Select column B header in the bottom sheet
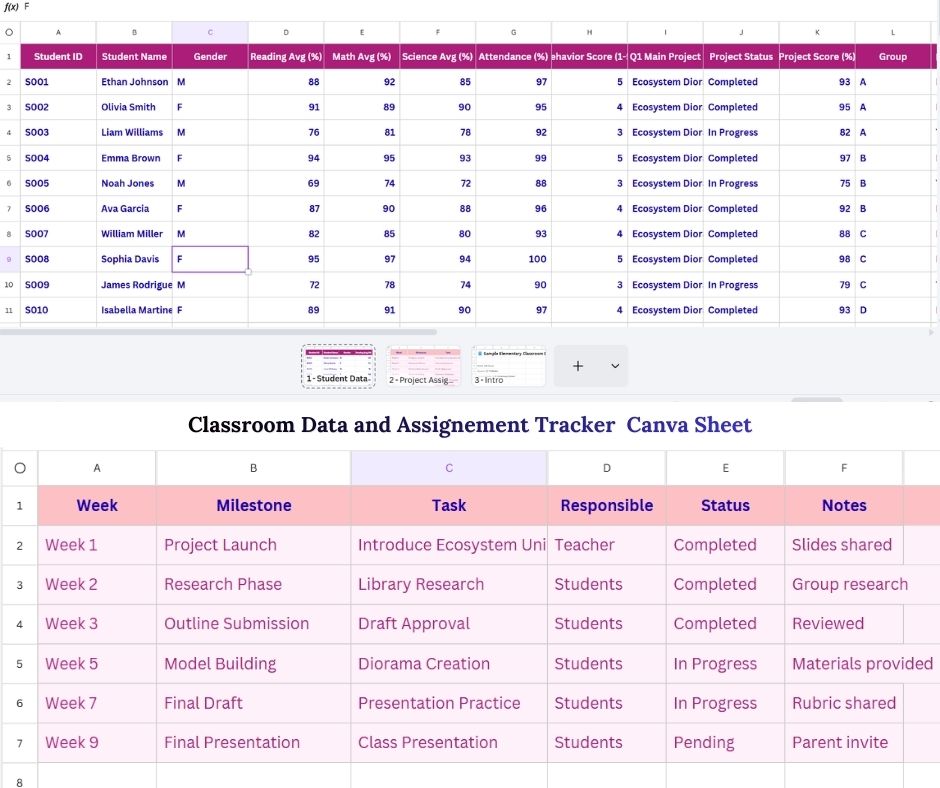 pos(254,468)
